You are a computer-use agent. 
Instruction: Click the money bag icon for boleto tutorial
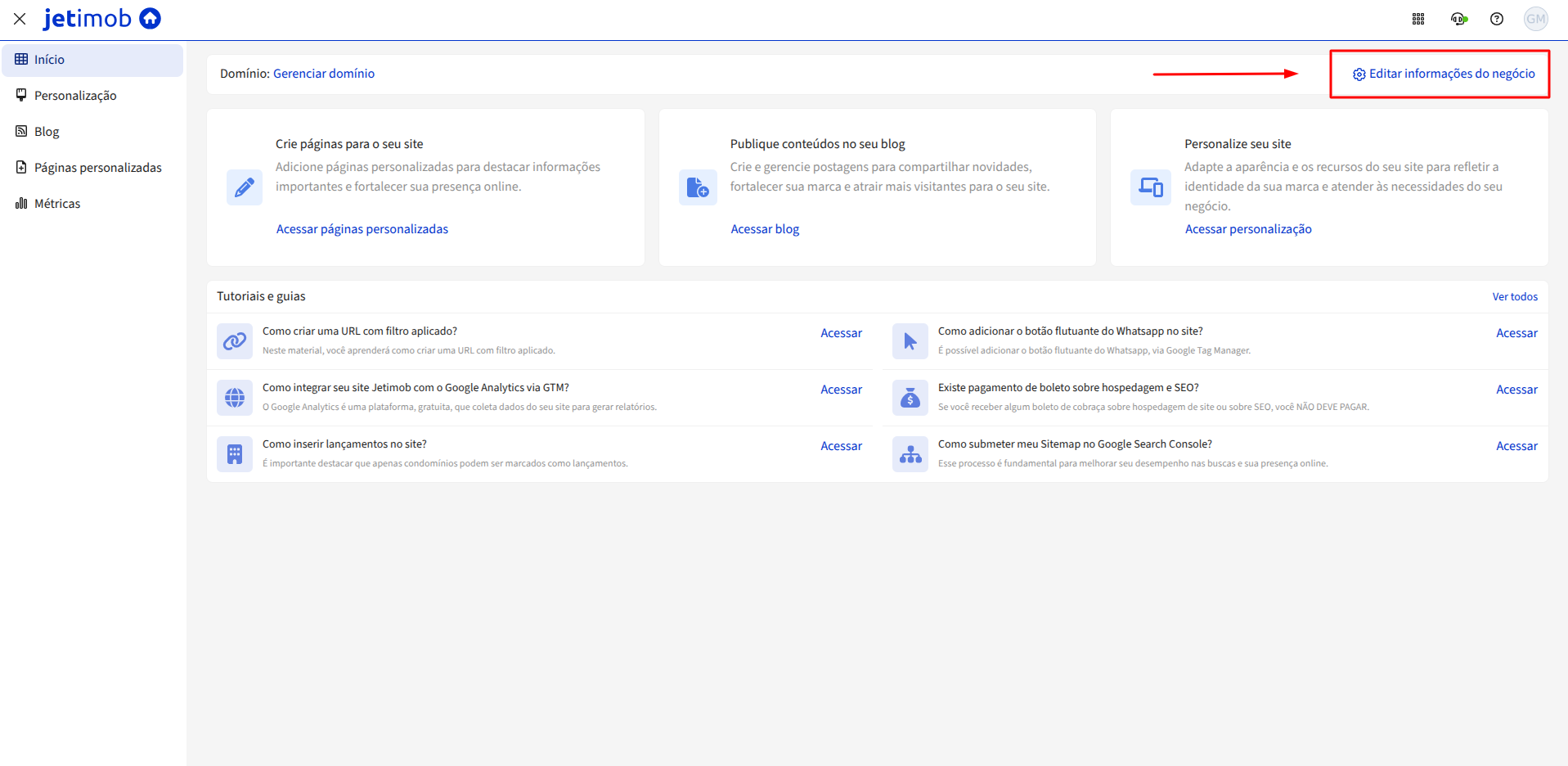(910, 398)
